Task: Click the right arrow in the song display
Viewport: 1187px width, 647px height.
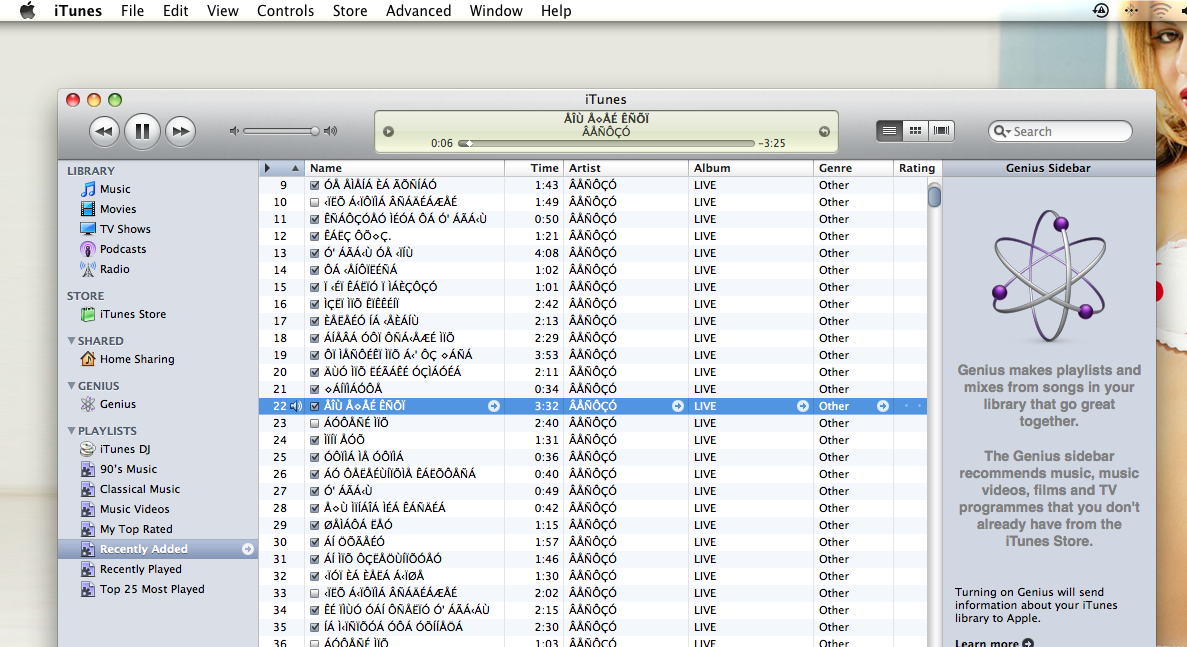Action: click(x=824, y=132)
